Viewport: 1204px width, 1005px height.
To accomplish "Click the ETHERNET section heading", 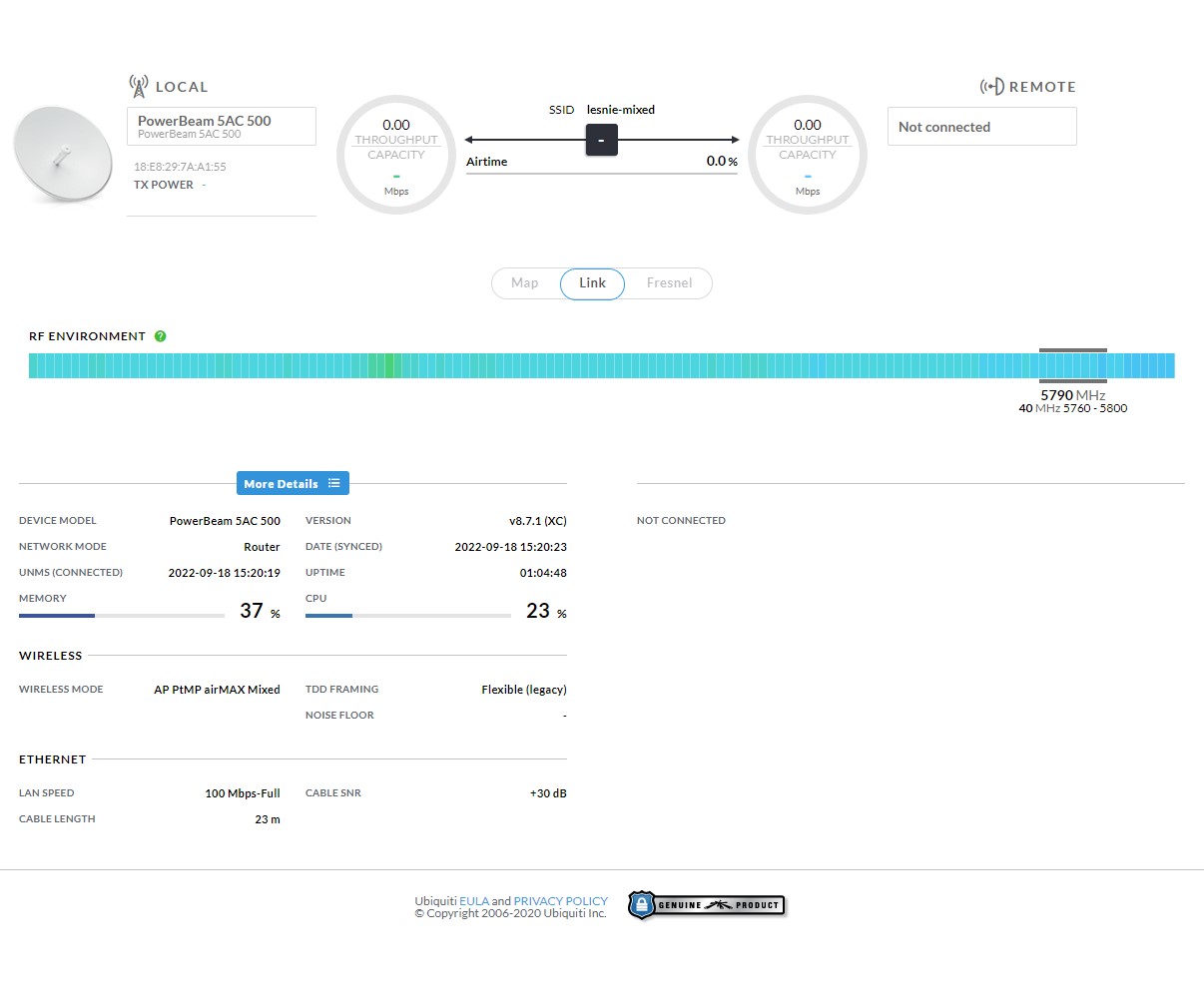I will click(x=53, y=759).
